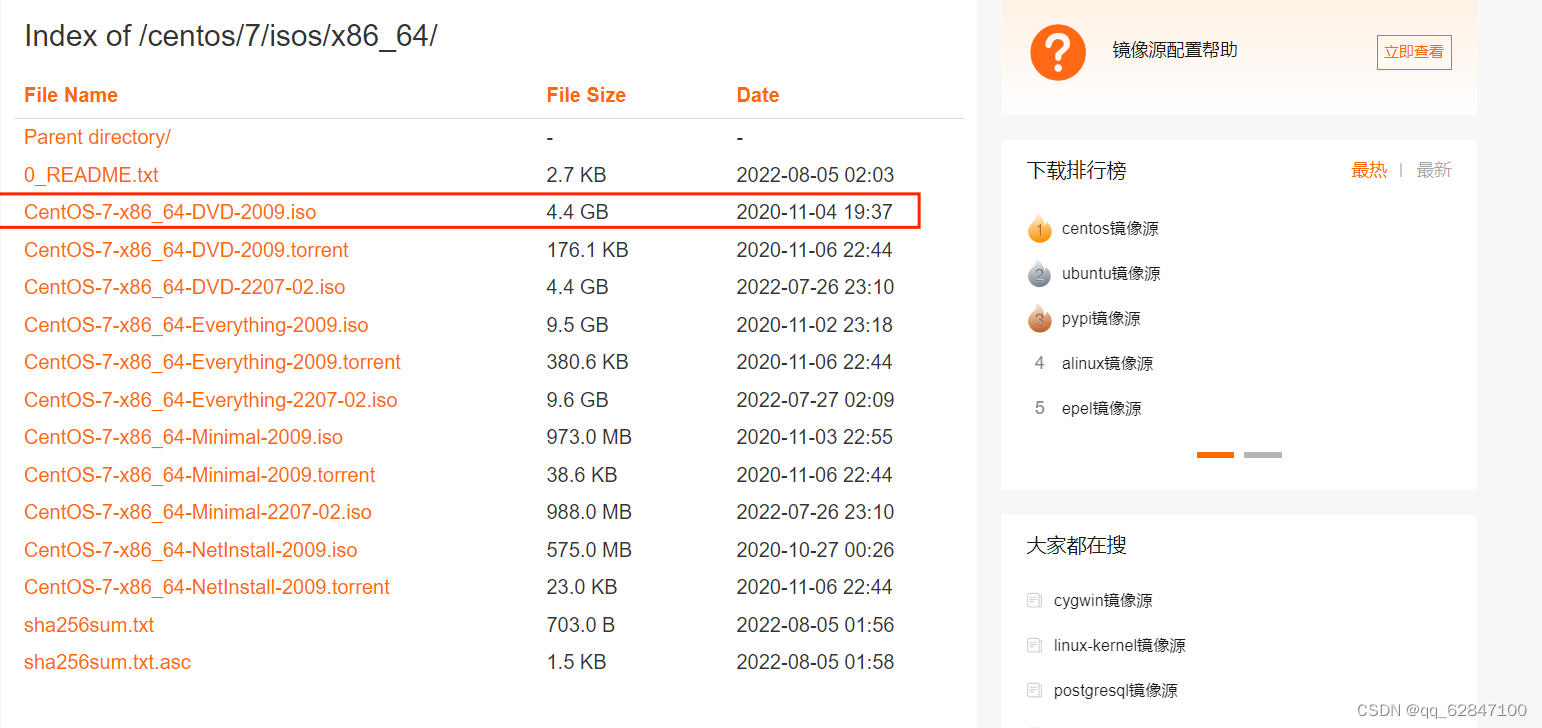The image size is (1542, 728).
Task: Click document icon beside postgresql镜像源
Action: [x=1034, y=691]
